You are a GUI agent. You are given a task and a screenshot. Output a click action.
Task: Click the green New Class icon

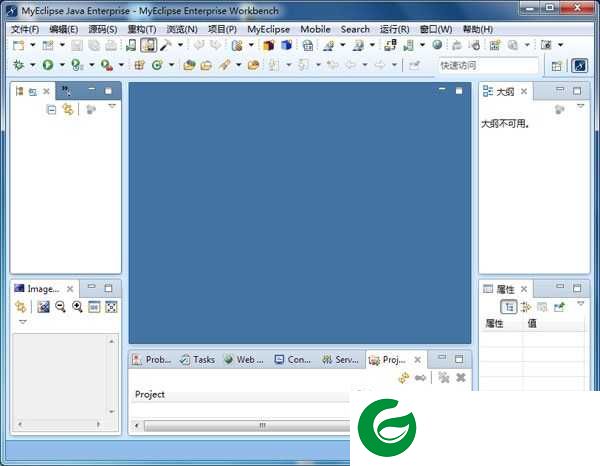pos(157,65)
